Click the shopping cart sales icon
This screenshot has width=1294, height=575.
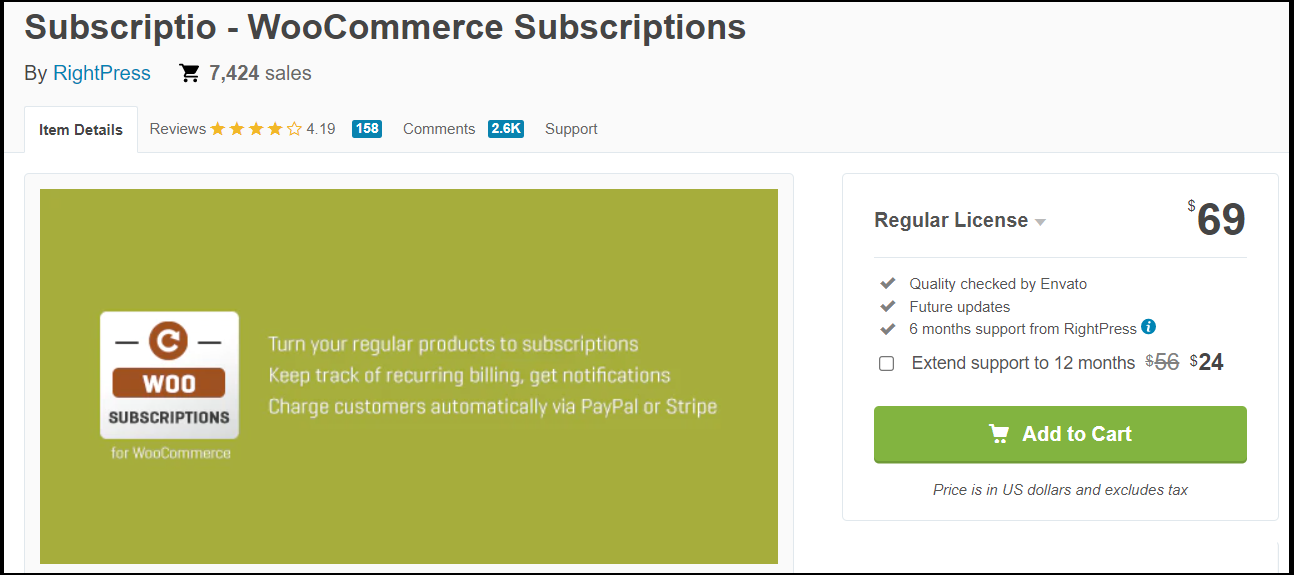click(x=189, y=73)
